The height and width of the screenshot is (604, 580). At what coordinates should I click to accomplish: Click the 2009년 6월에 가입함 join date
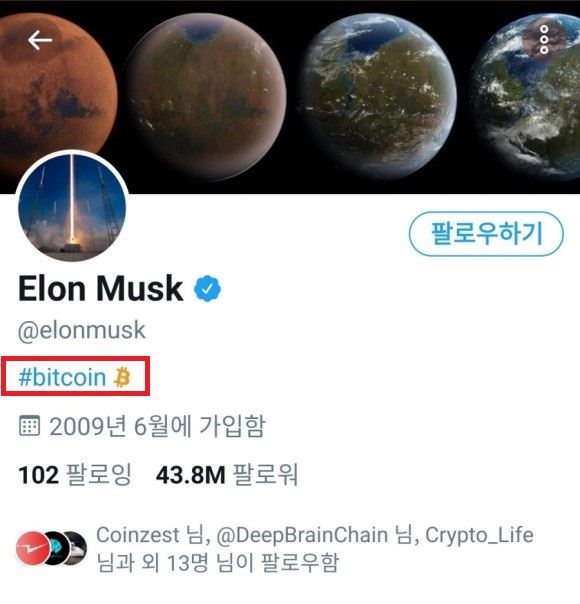[157, 426]
